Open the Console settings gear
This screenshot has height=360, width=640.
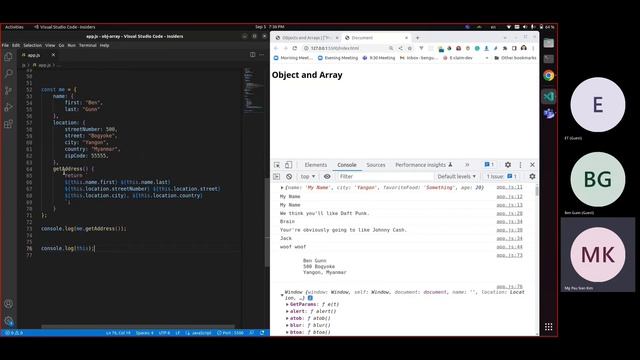tap(532, 177)
